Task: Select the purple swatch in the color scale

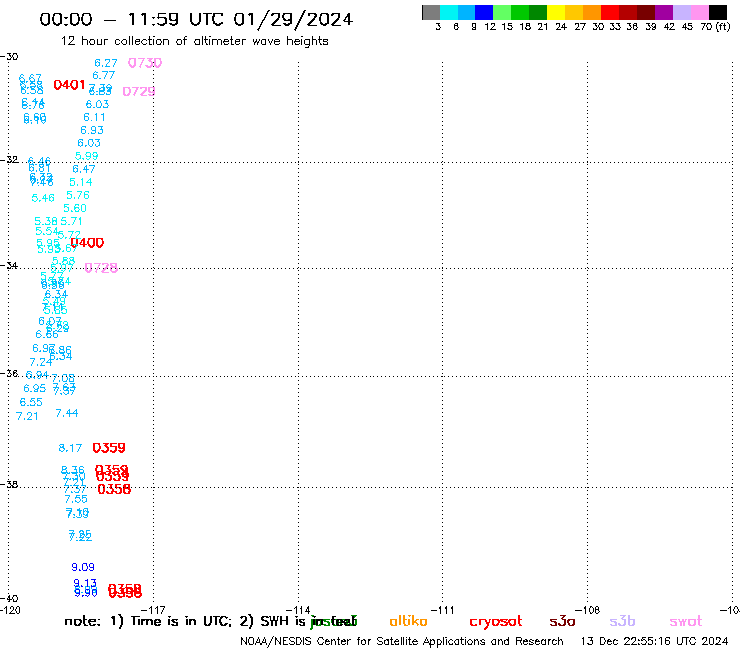Action: pyautogui.click(x=664, y=12)
